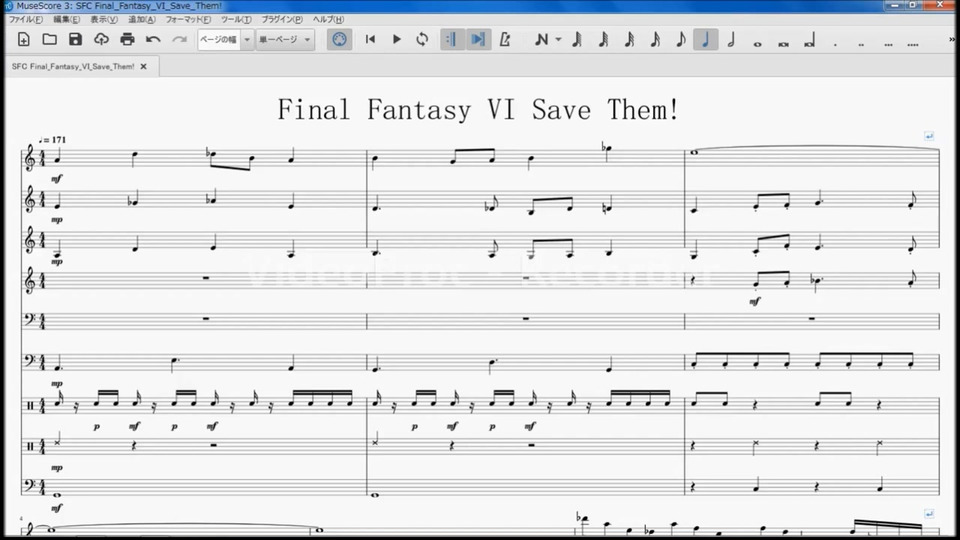Open the 編集 (Edit) menu
Screen dimensions: 960x540
(66, 20)
